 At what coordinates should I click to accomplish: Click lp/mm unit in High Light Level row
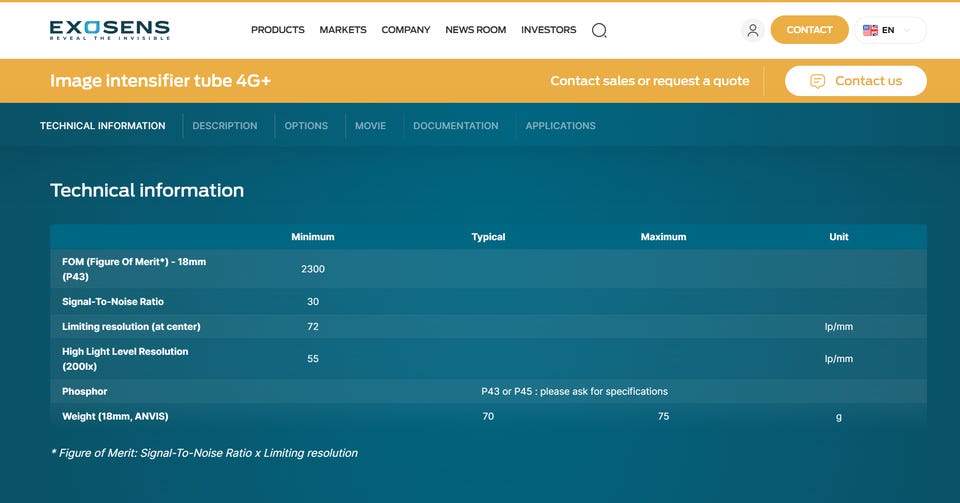pyautogui.click(x=839, y=359)
